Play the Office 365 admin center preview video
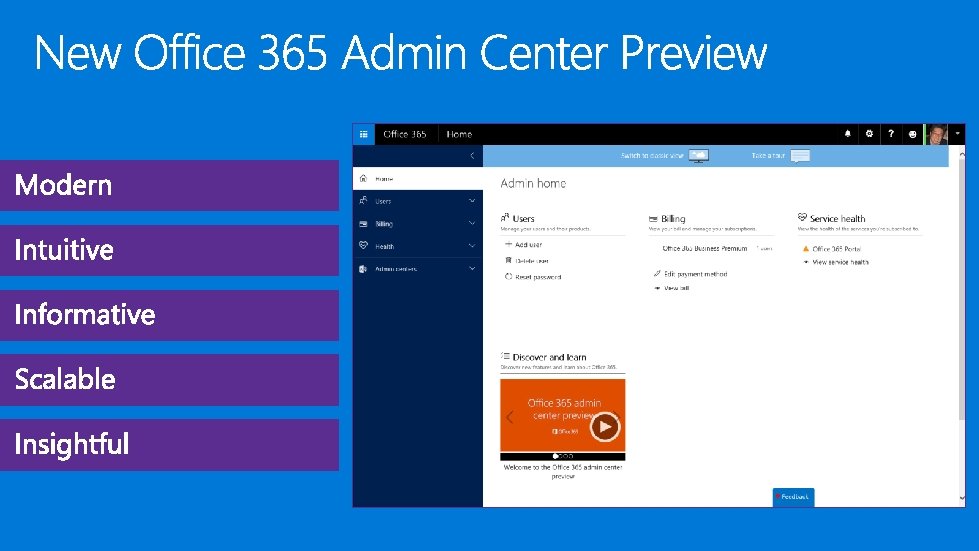Viewport: 979px width, 551px height. click(604, 427)
